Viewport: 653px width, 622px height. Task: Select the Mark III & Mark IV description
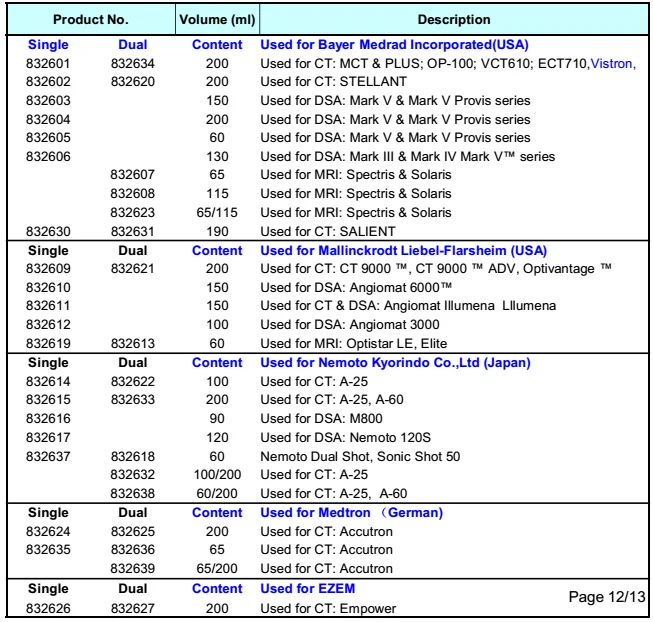point(408,157)
